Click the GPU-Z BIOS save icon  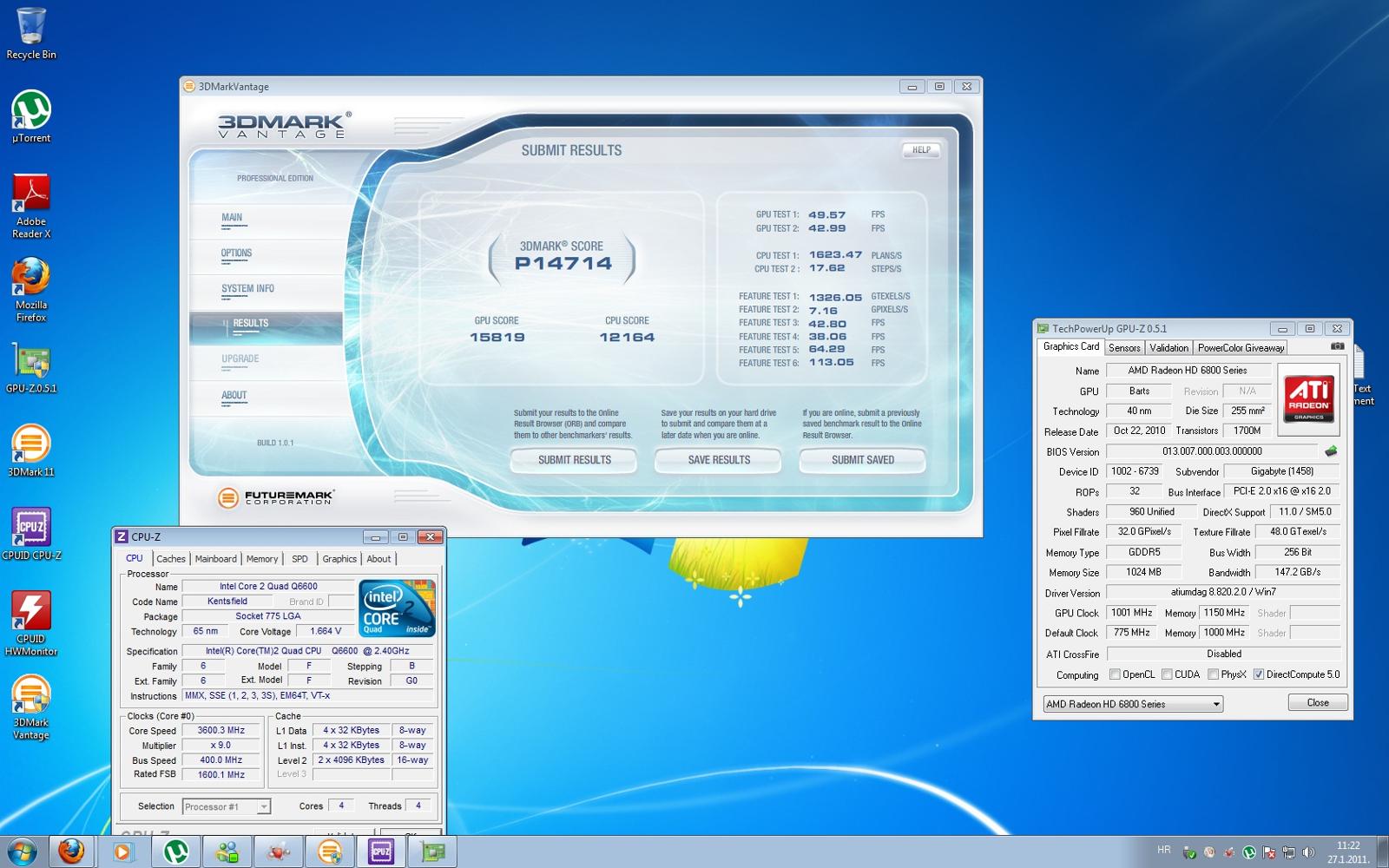1331,451
